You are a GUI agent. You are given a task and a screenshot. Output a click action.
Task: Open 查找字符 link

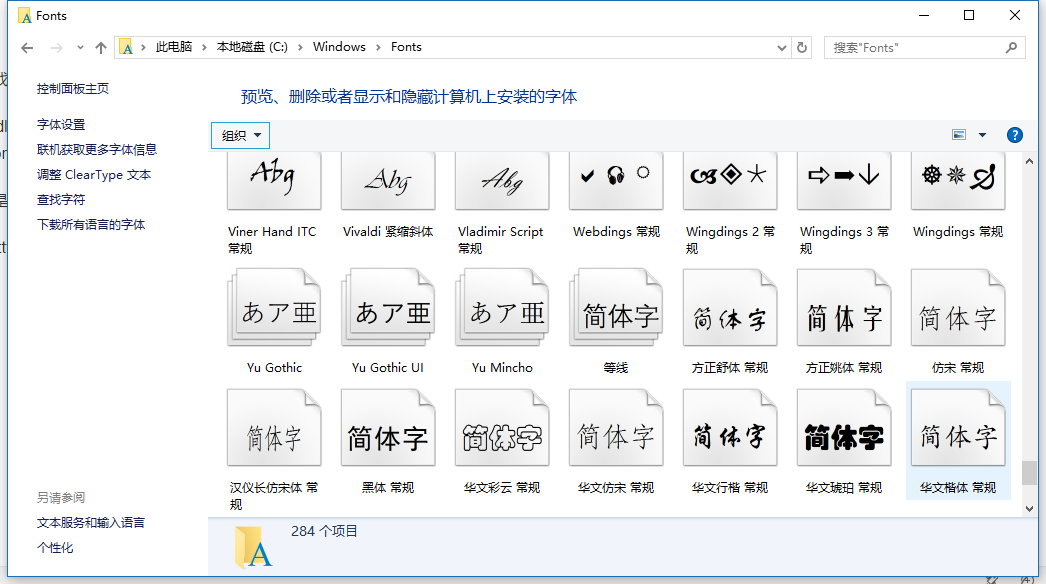61,200
